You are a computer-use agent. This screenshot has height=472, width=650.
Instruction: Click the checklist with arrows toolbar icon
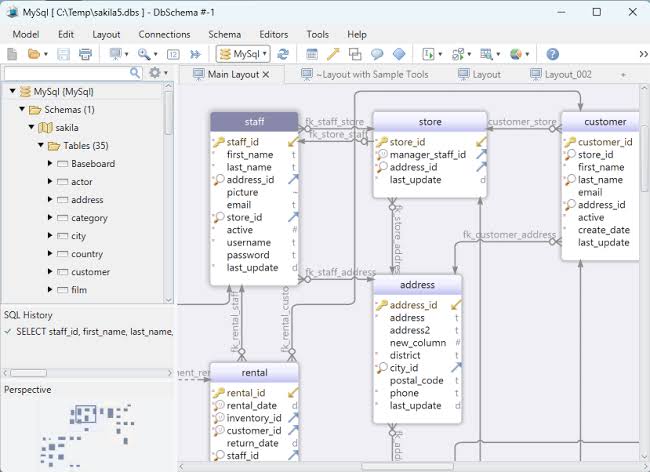pos(458,54)
